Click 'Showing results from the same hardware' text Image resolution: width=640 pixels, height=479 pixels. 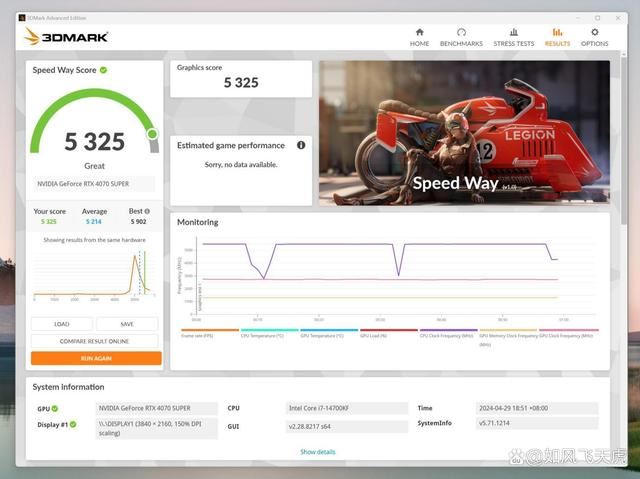tap(94, 240)
